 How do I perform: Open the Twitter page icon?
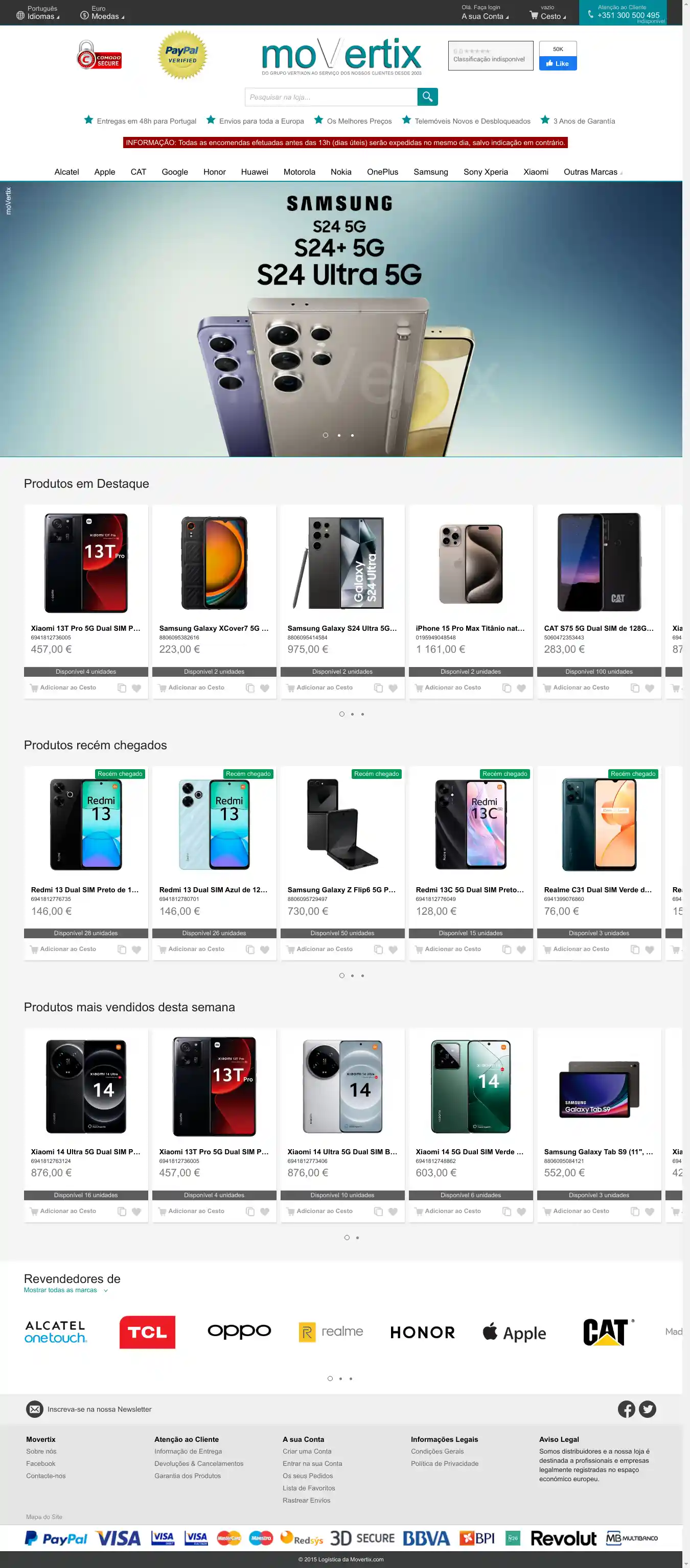click(648, 1409)
